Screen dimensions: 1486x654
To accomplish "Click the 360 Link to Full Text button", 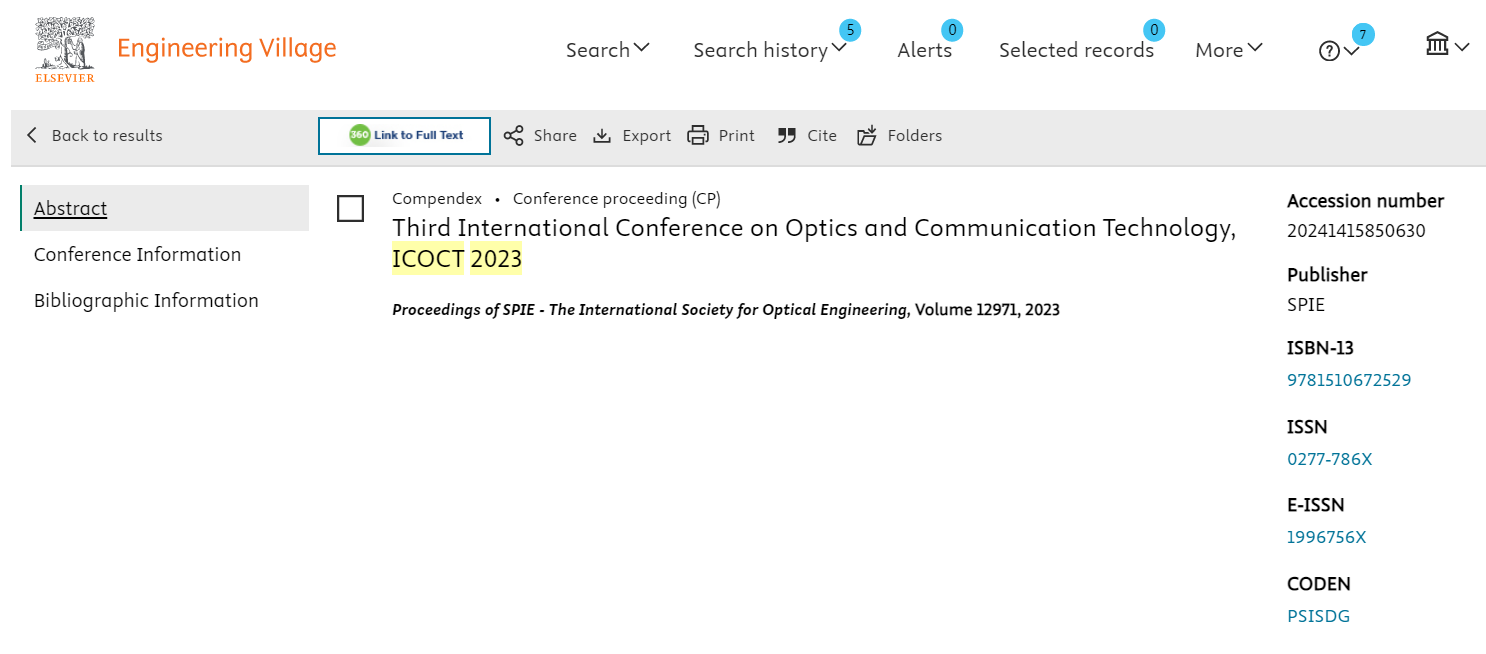I will coord(404,136).
